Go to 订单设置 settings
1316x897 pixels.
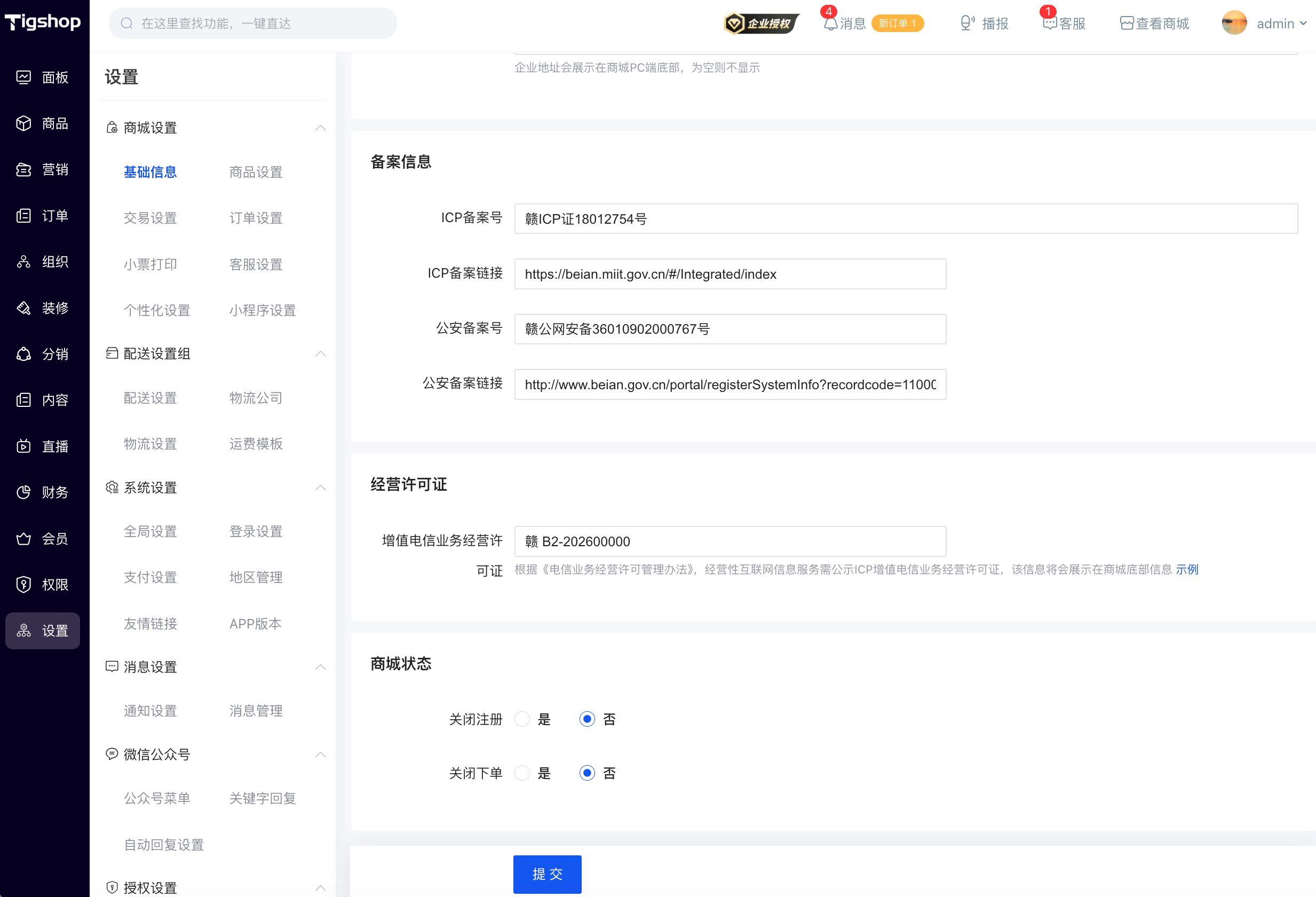(256, 218)
